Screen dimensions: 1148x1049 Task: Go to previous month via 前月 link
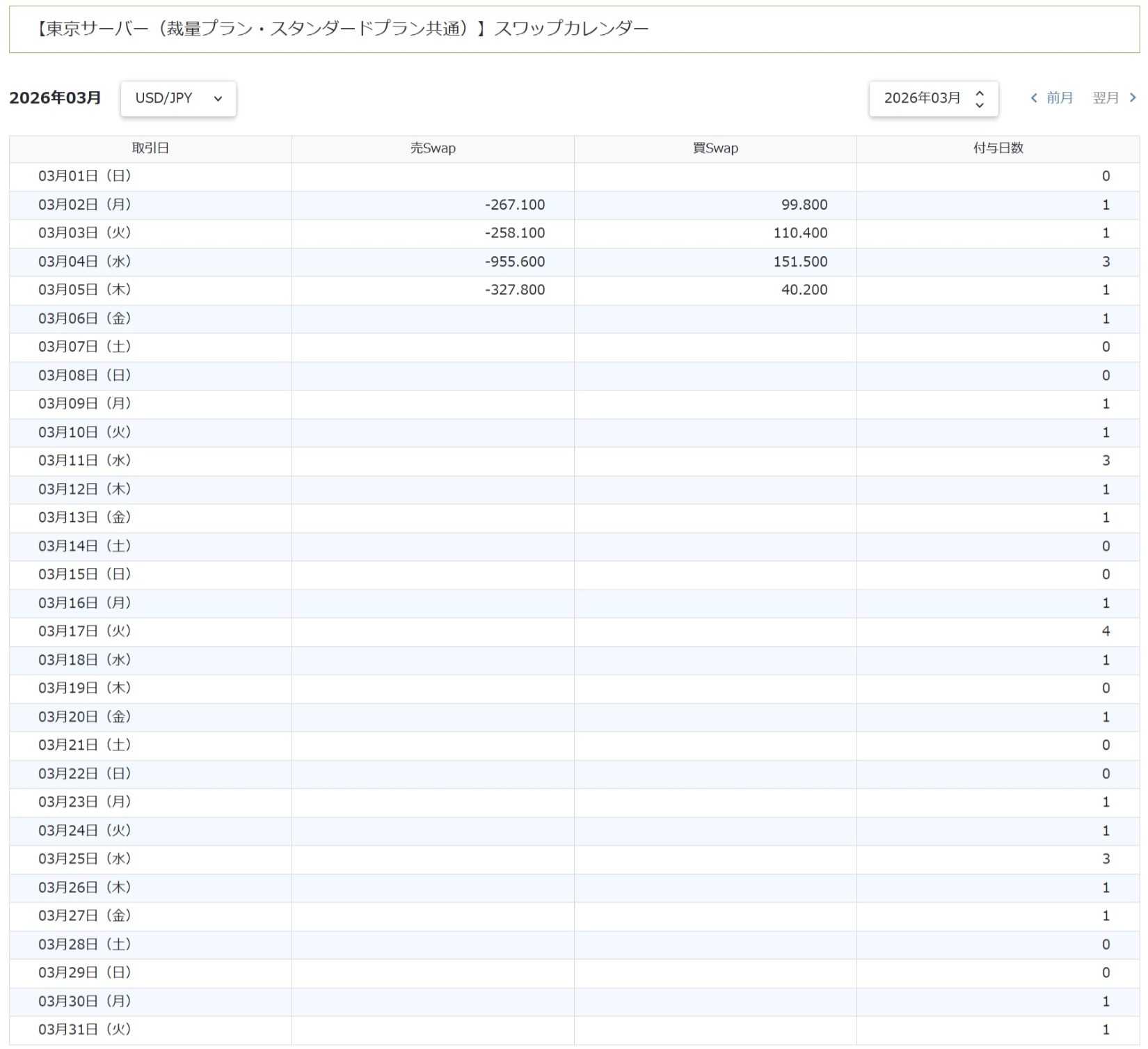(1059, 98)
